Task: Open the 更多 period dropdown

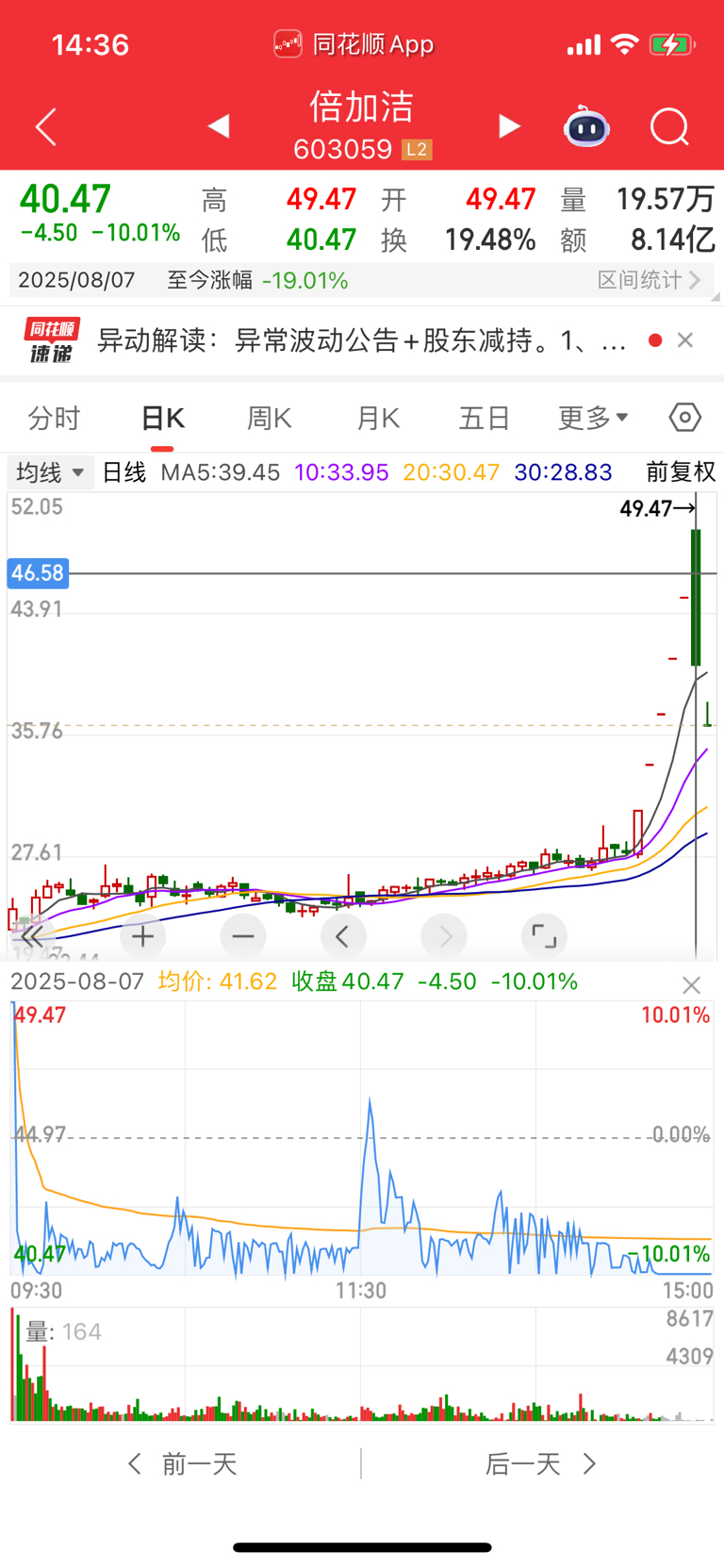Action: [x=593, y=418]
